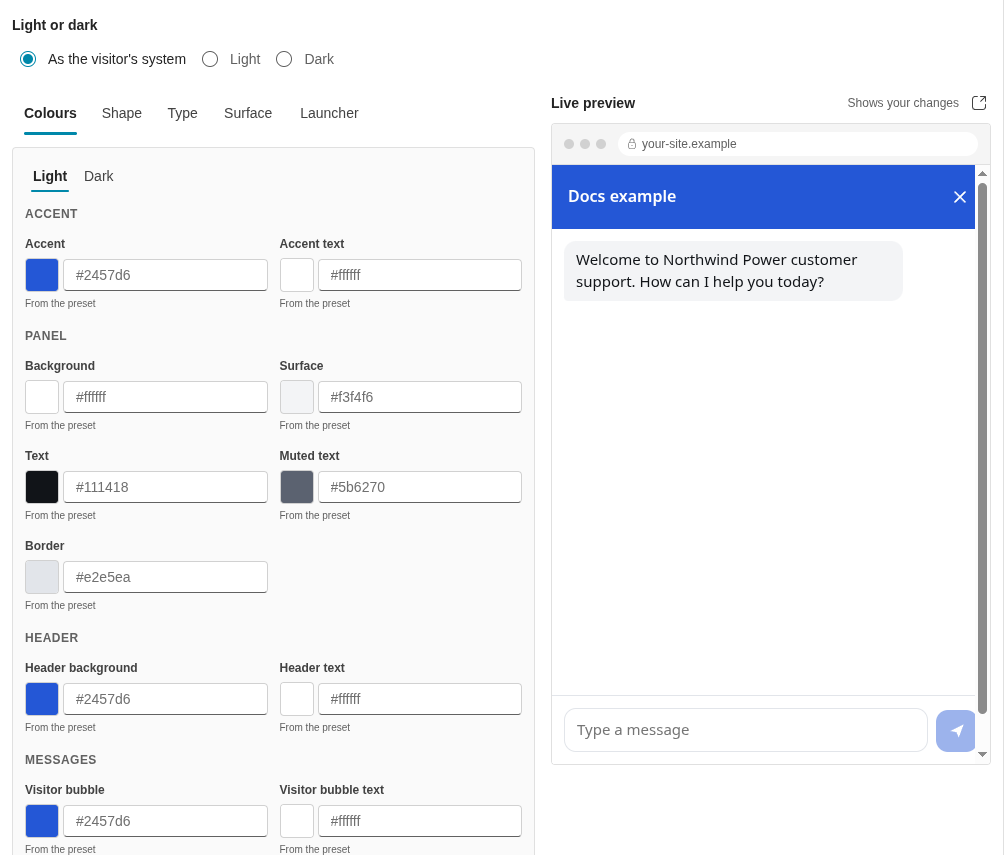The image size is (1004, 855).
Task: Open the Accent text colour swatch
Action: 296,275
